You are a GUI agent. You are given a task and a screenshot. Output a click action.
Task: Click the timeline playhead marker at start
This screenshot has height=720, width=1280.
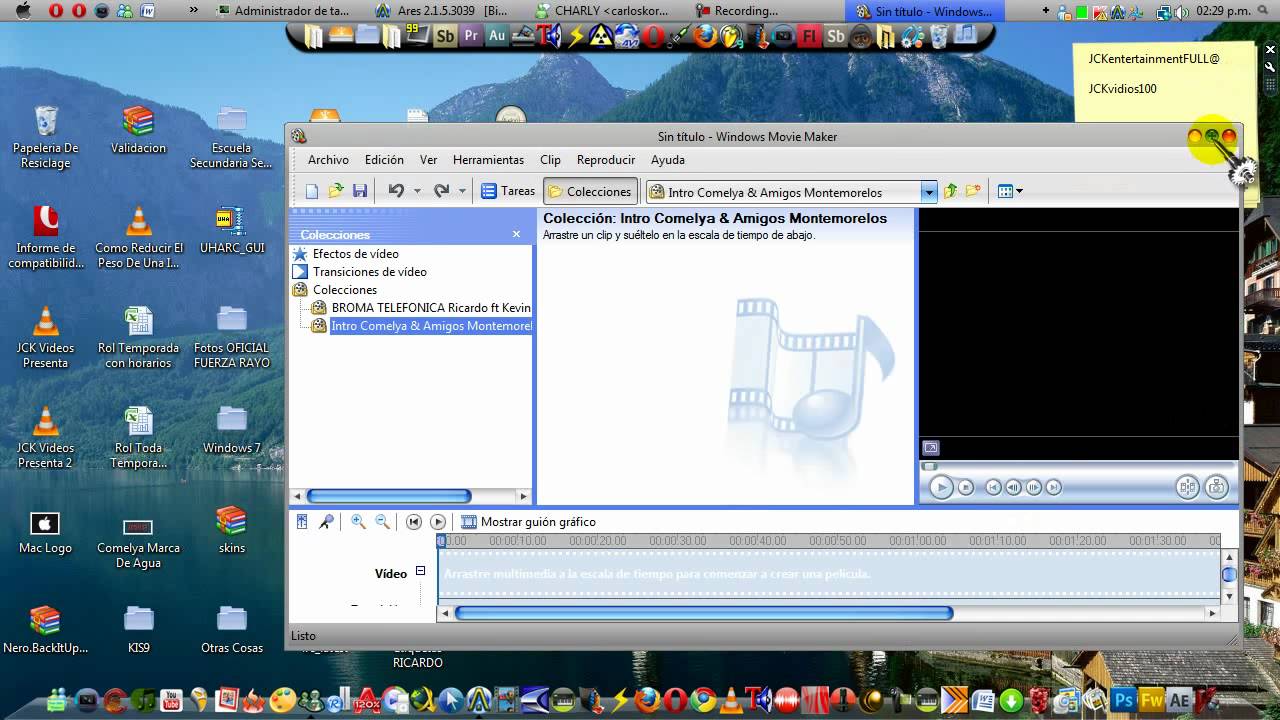(x=441, y=540)
